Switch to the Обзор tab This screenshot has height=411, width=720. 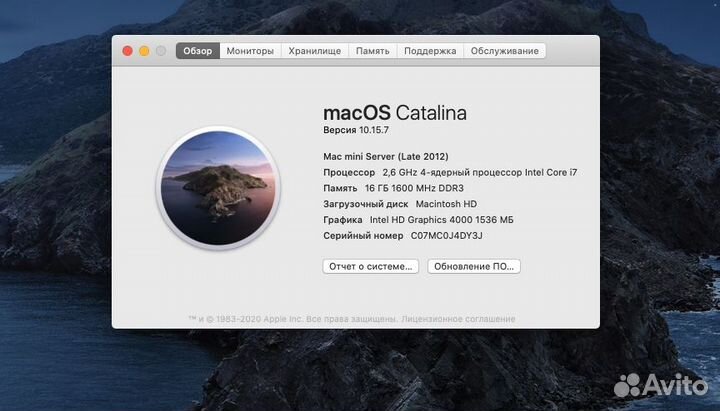tap(197, 51)
